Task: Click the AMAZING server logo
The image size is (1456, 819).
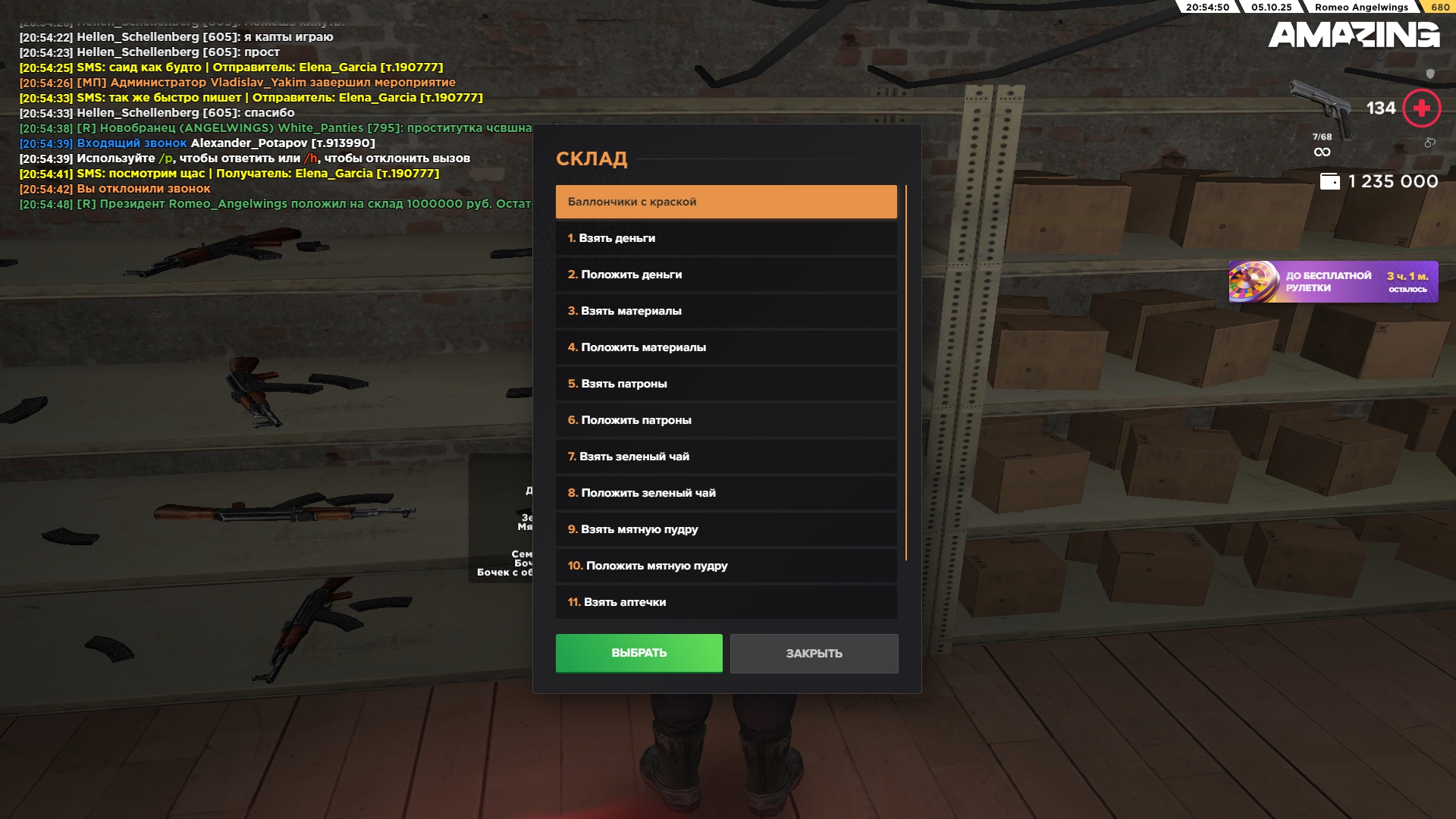Action: (1354, 34)
